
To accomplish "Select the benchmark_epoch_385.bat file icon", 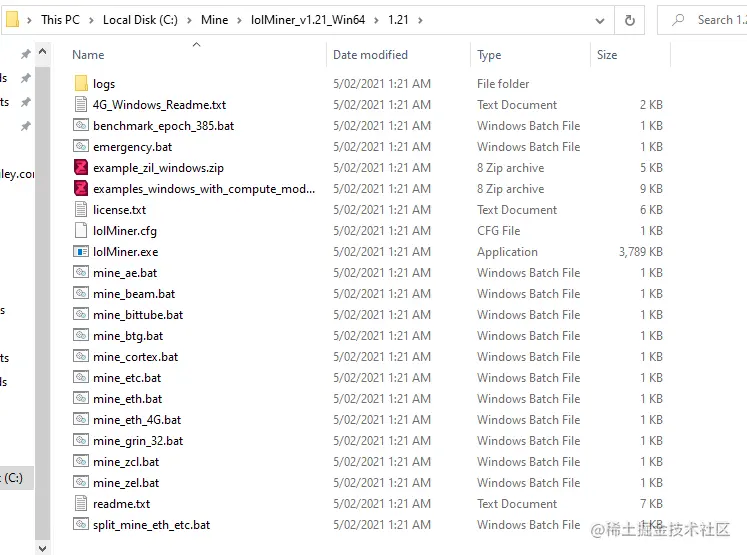I will (81, 125).
